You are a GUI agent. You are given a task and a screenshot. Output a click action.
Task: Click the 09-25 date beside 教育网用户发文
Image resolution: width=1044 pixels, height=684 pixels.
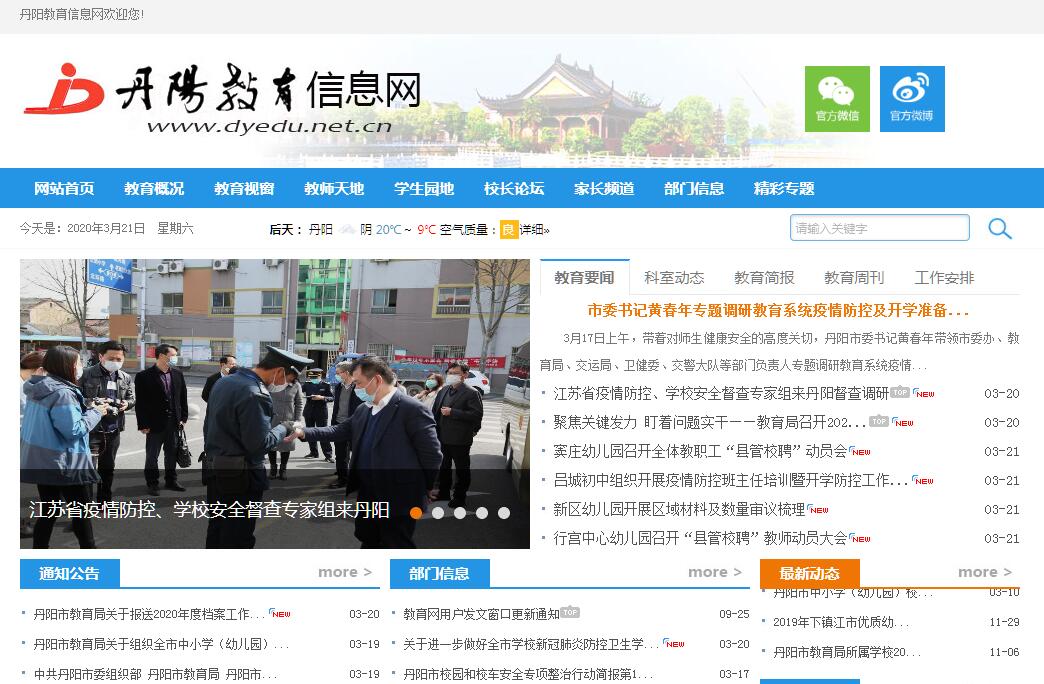[734, 614]
